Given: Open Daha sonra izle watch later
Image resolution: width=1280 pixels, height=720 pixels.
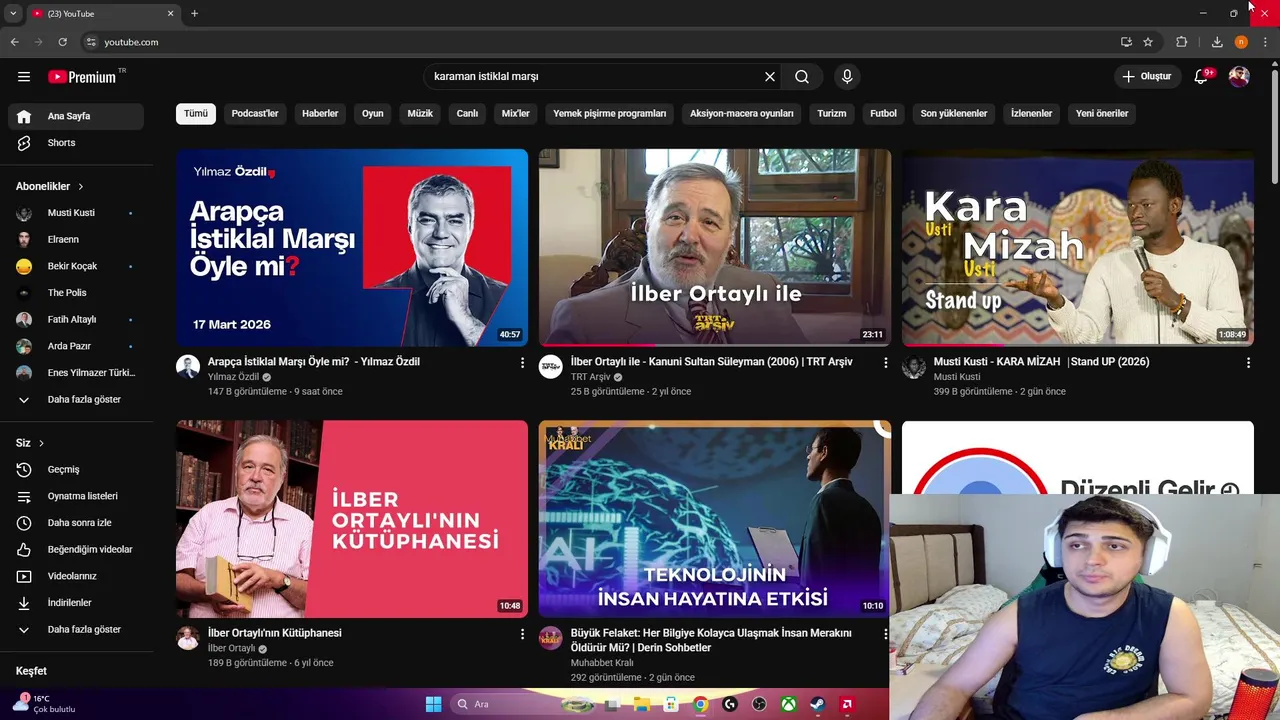Looking at the screenshot, I should [x=76, y=523].
